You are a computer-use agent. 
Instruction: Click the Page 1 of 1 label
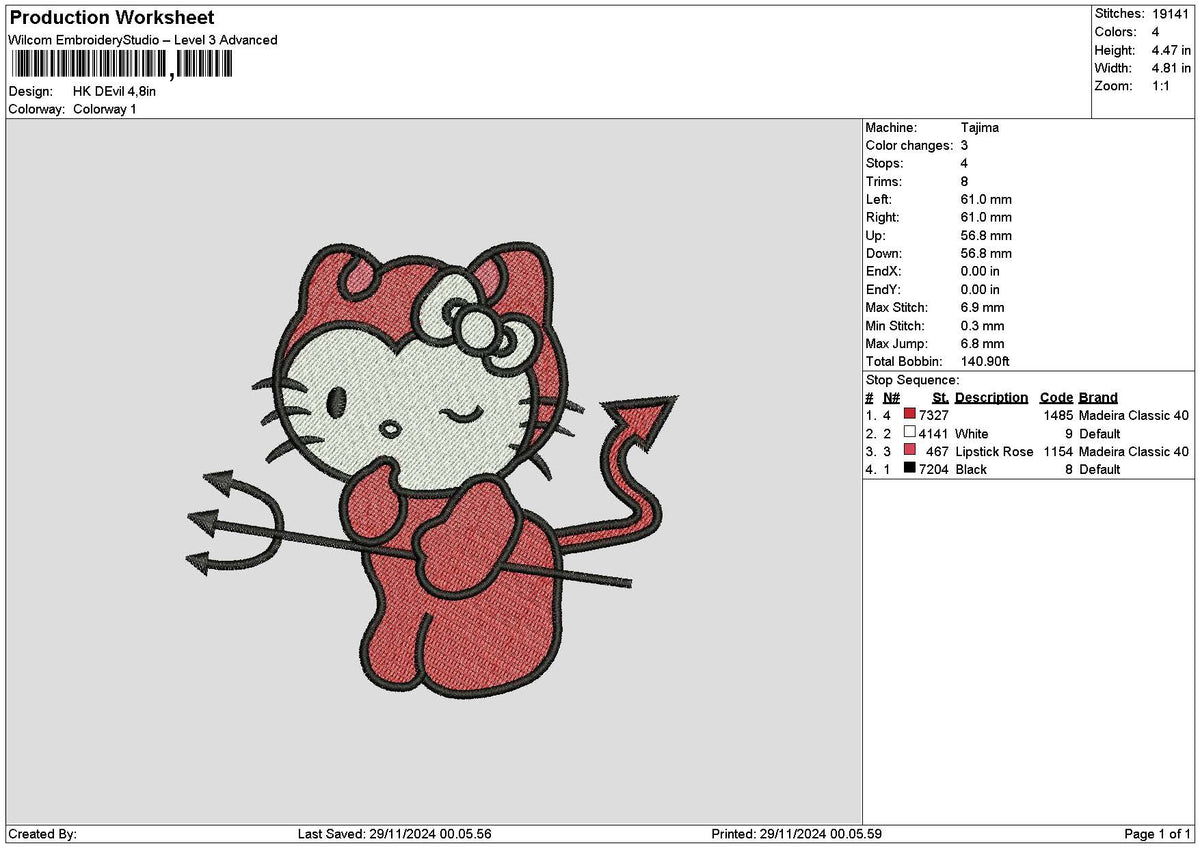(x=1156, y=835)
